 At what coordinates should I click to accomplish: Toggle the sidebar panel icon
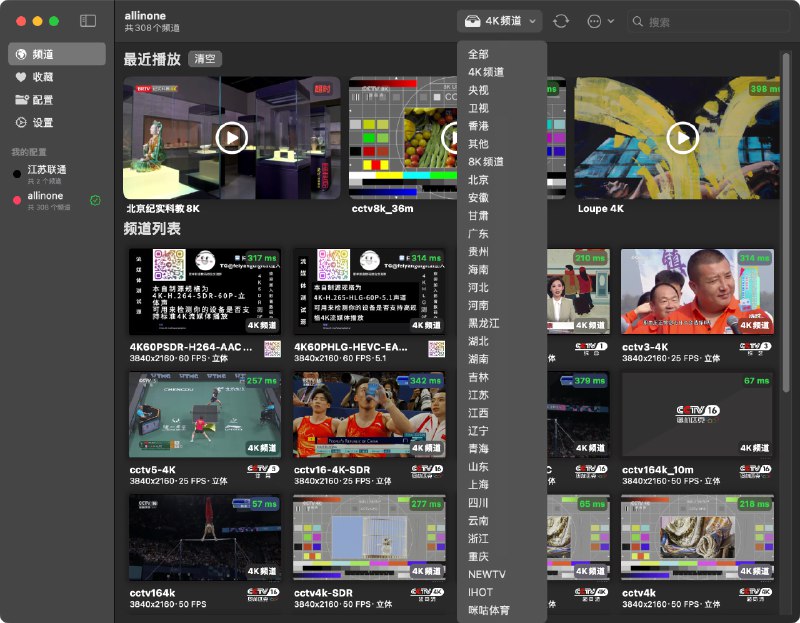pos(88,21)
